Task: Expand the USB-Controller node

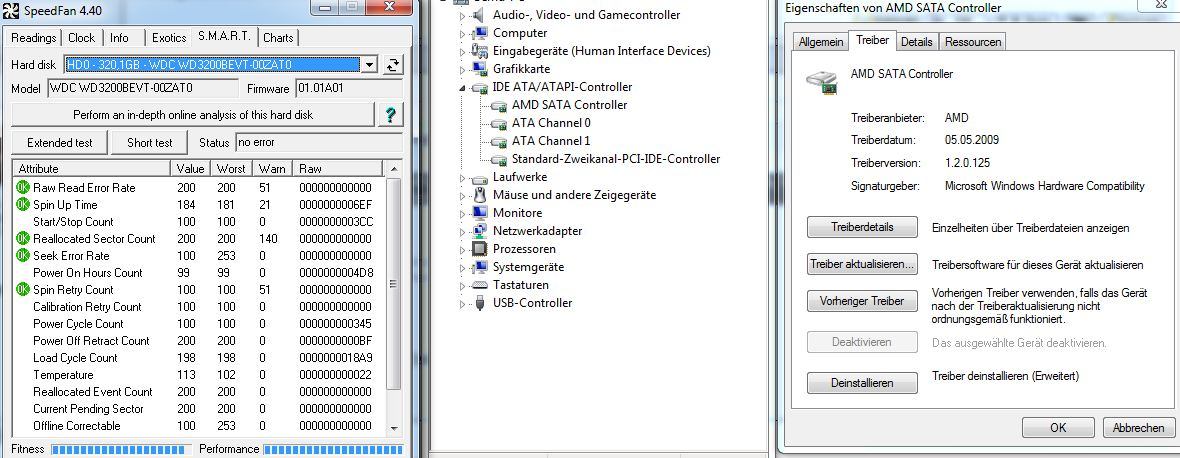Action: click(x=463, y=304)
